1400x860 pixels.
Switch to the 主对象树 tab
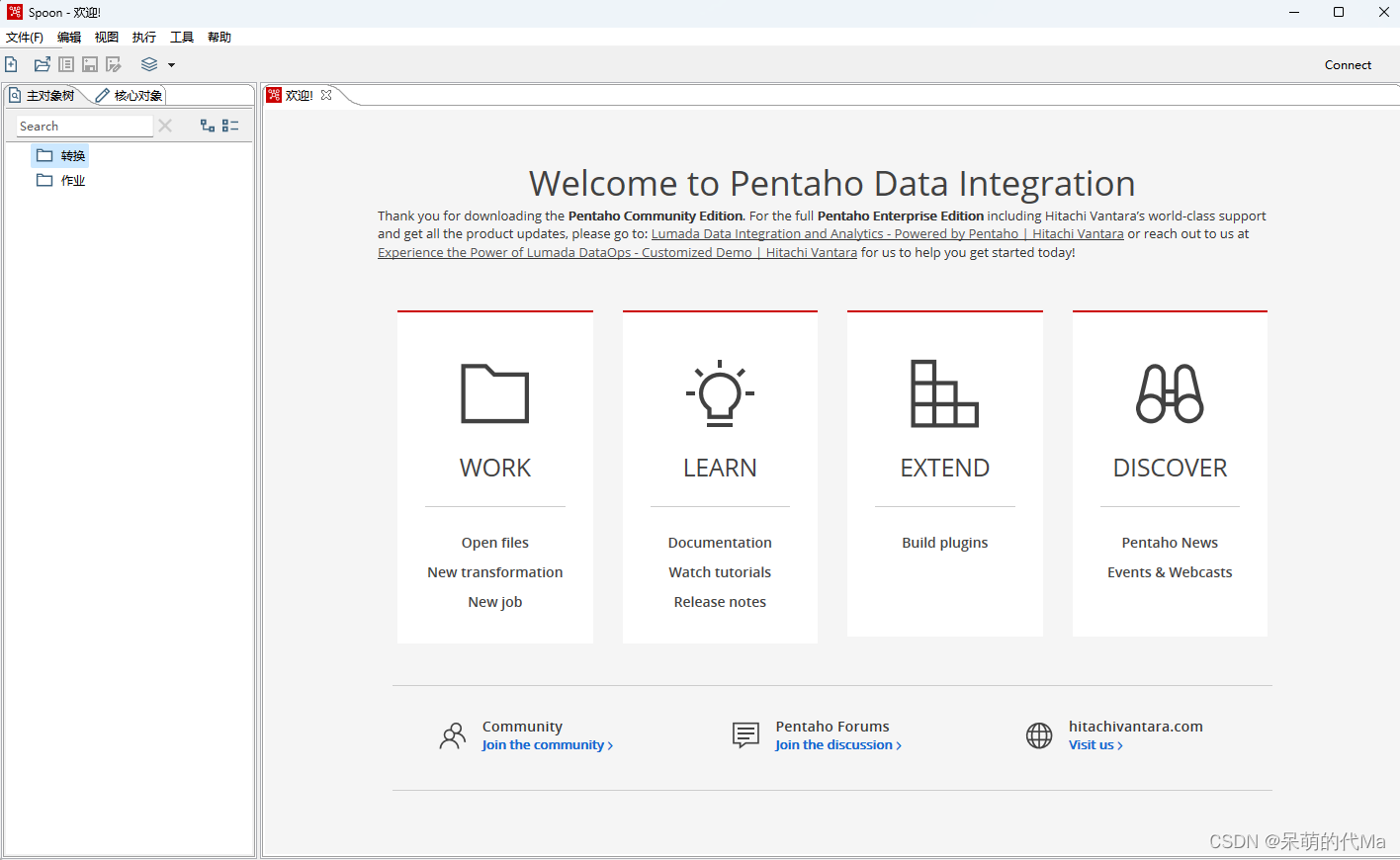coord(43,95)
